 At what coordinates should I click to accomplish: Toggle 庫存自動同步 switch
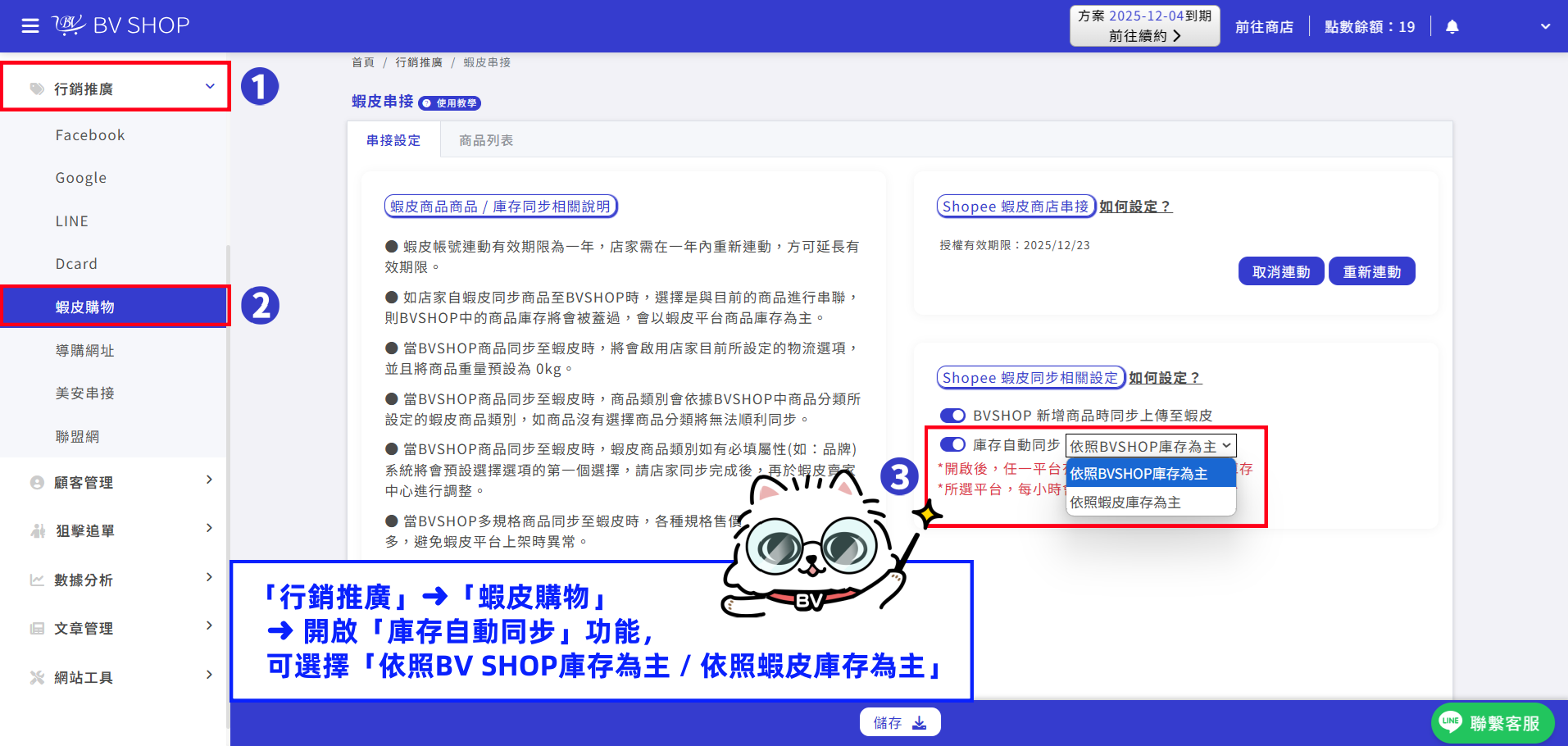(x=952, y=444)
